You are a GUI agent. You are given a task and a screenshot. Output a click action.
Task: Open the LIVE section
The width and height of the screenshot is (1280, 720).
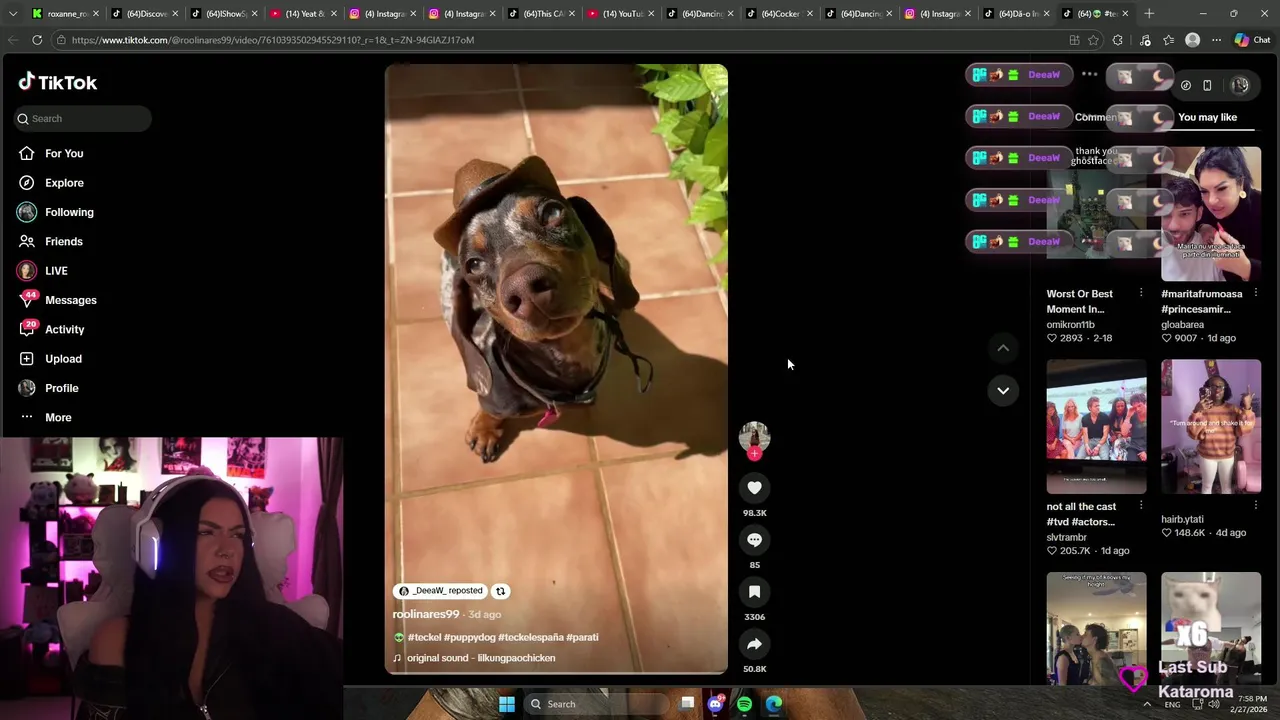click(x=42, y=271)
